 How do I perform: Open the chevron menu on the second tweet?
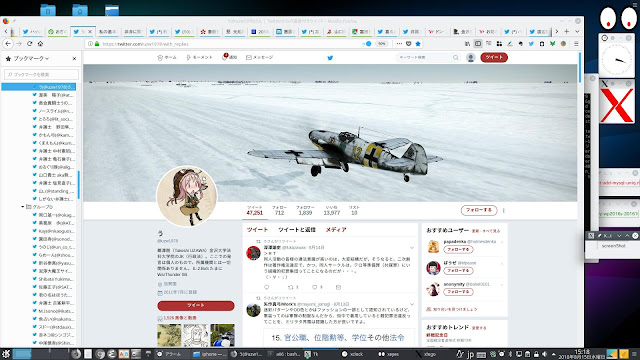click(412, 304)
